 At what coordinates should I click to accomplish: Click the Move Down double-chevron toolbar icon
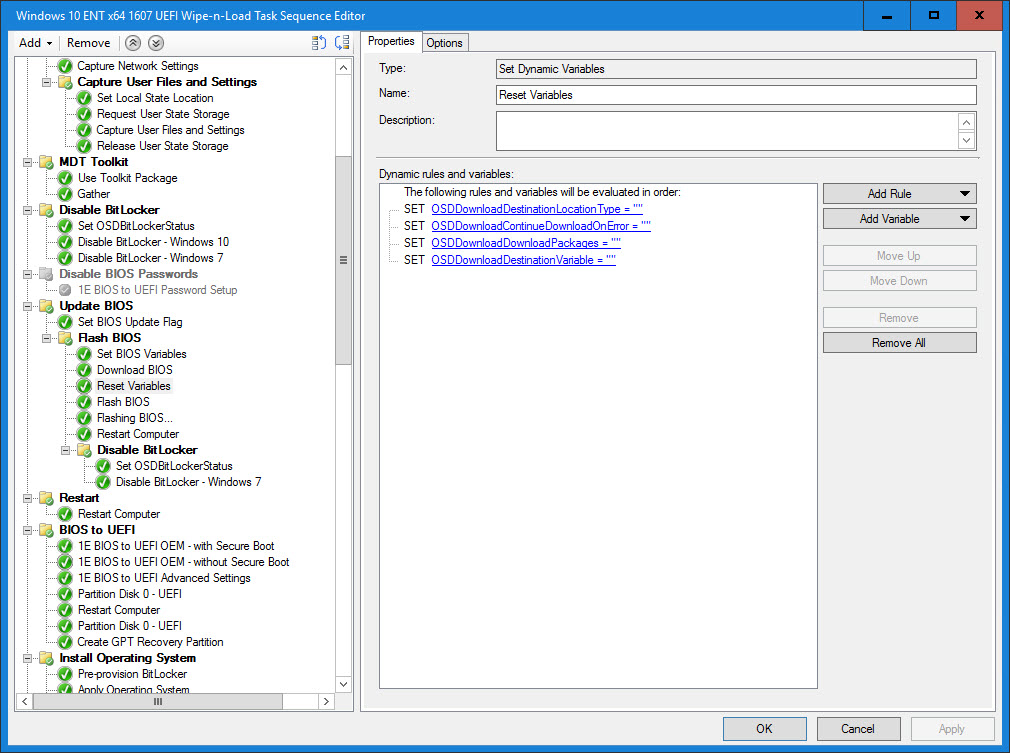pyautogui.click(x=155, y=43)
